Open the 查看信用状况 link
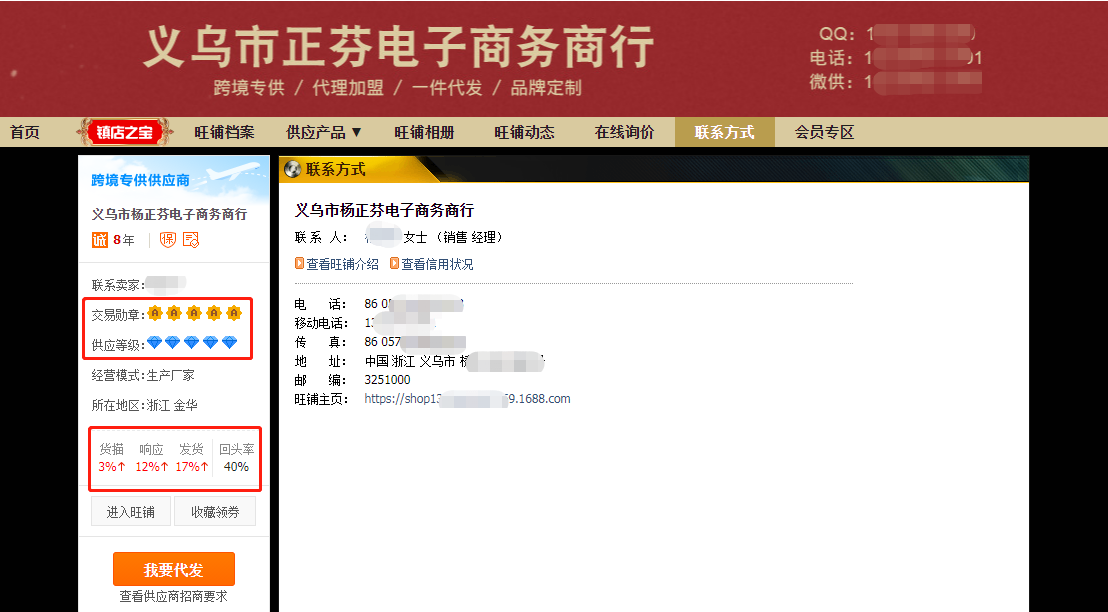1108x612 pixels. 437,264
